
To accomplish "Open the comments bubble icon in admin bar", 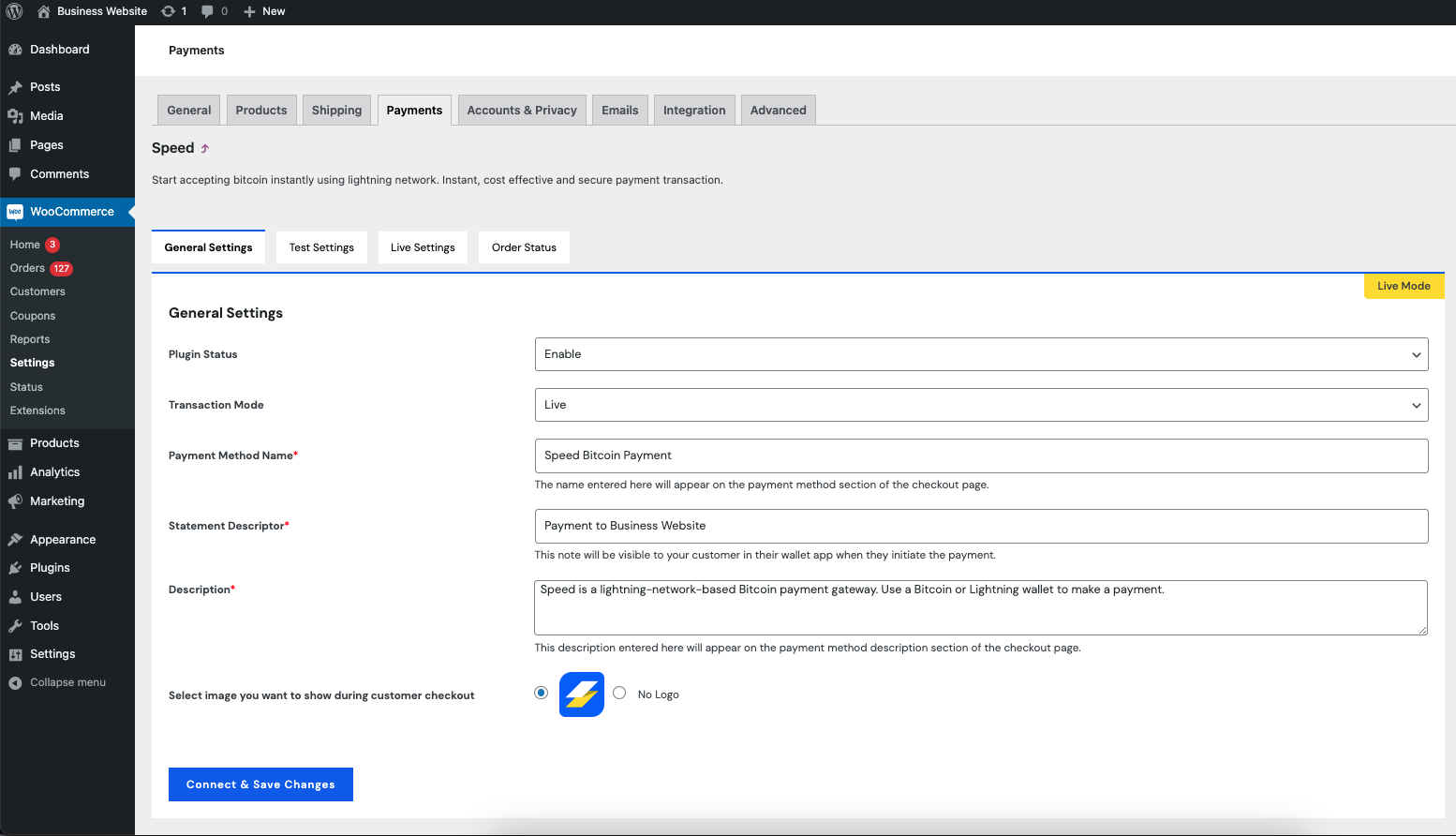I will click(x=207, y=11).
